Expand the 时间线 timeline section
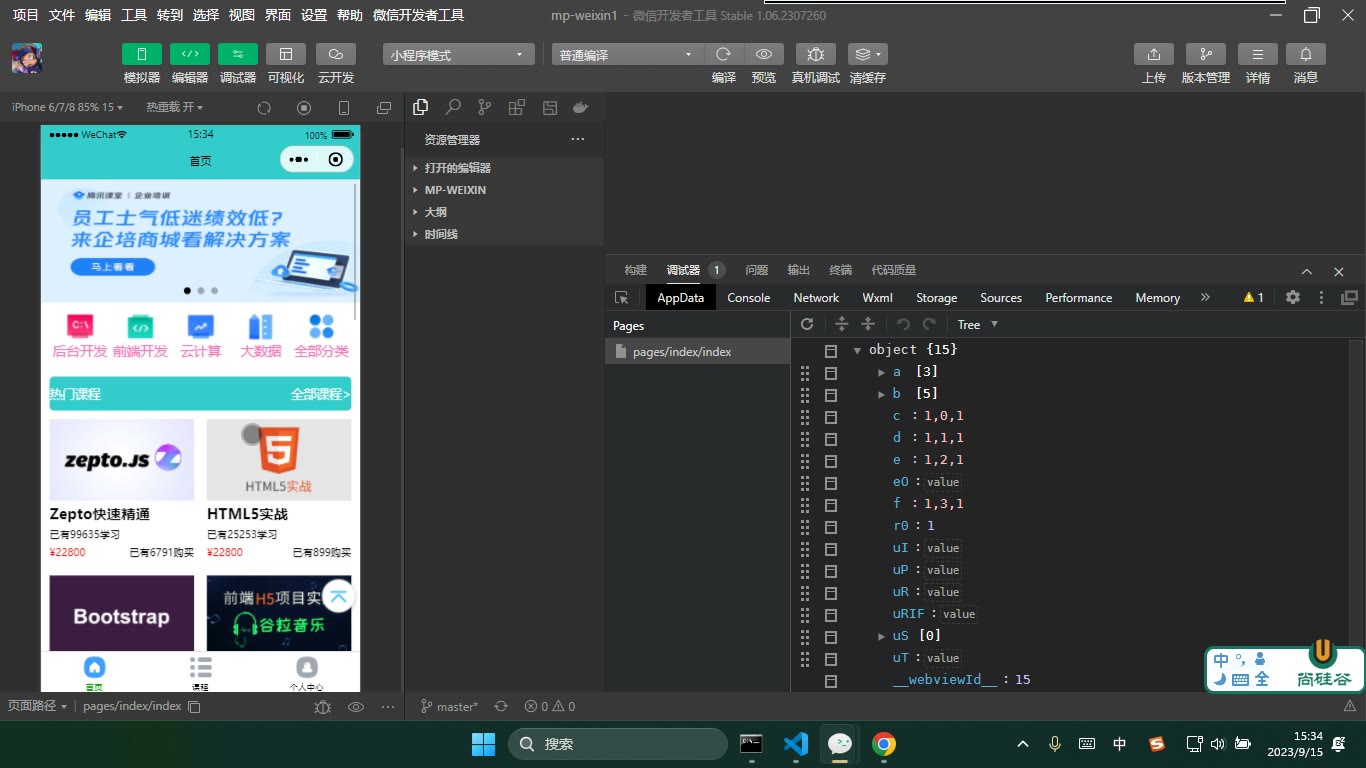The height and width of the screenshot is (768, 1366). (504, 234)
